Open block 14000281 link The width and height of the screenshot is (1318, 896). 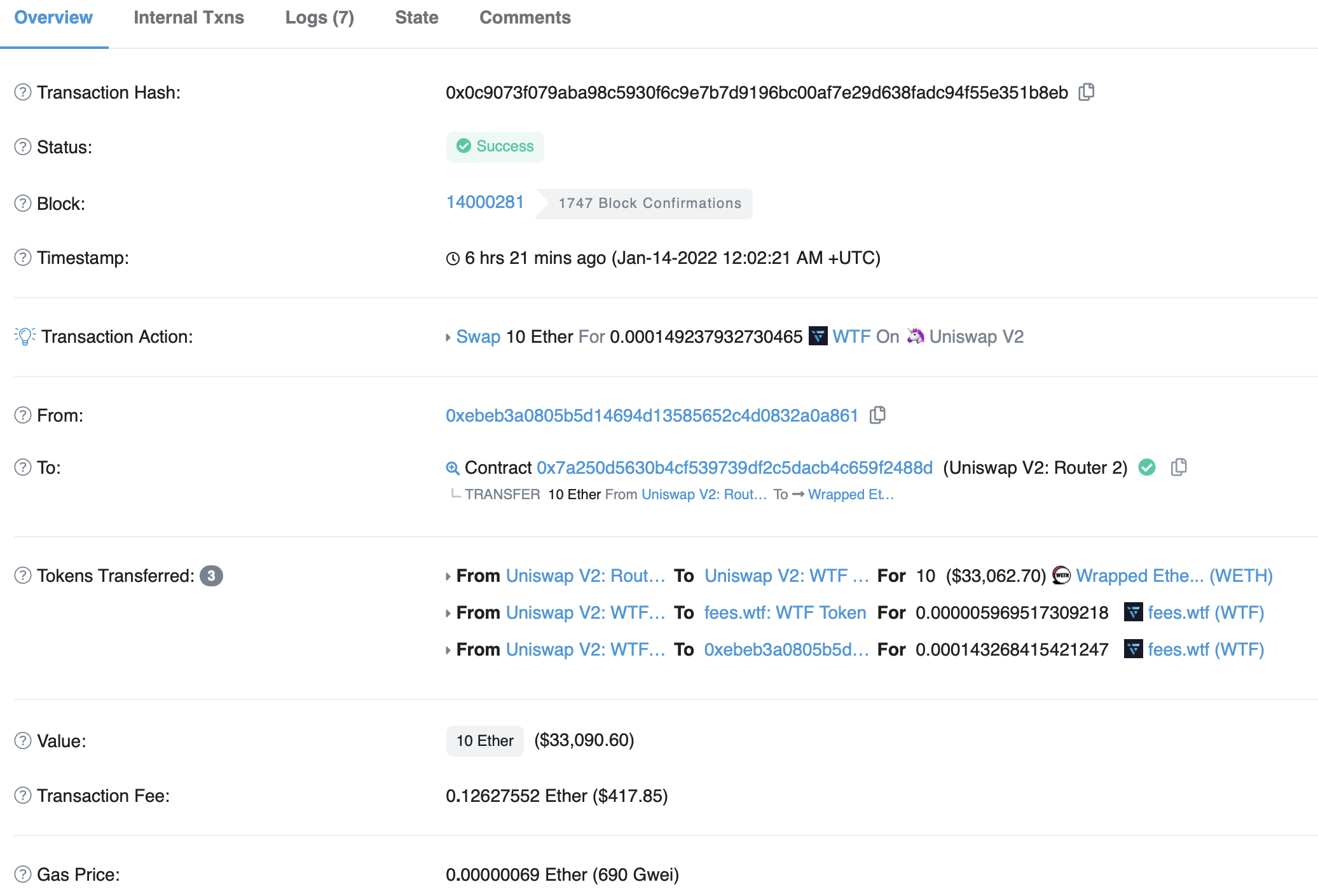click(x=485, y=202)
